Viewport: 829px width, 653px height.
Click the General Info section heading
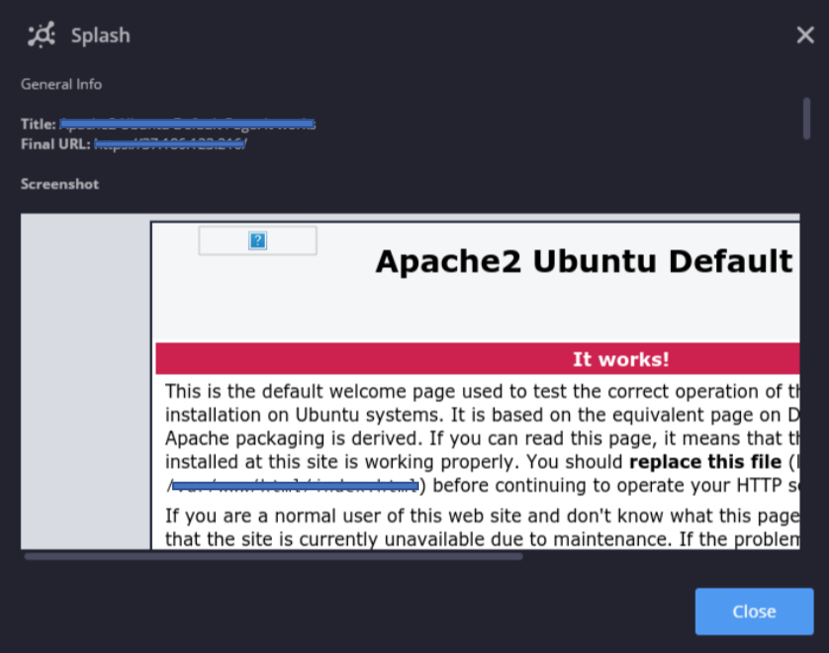point(61,84)
